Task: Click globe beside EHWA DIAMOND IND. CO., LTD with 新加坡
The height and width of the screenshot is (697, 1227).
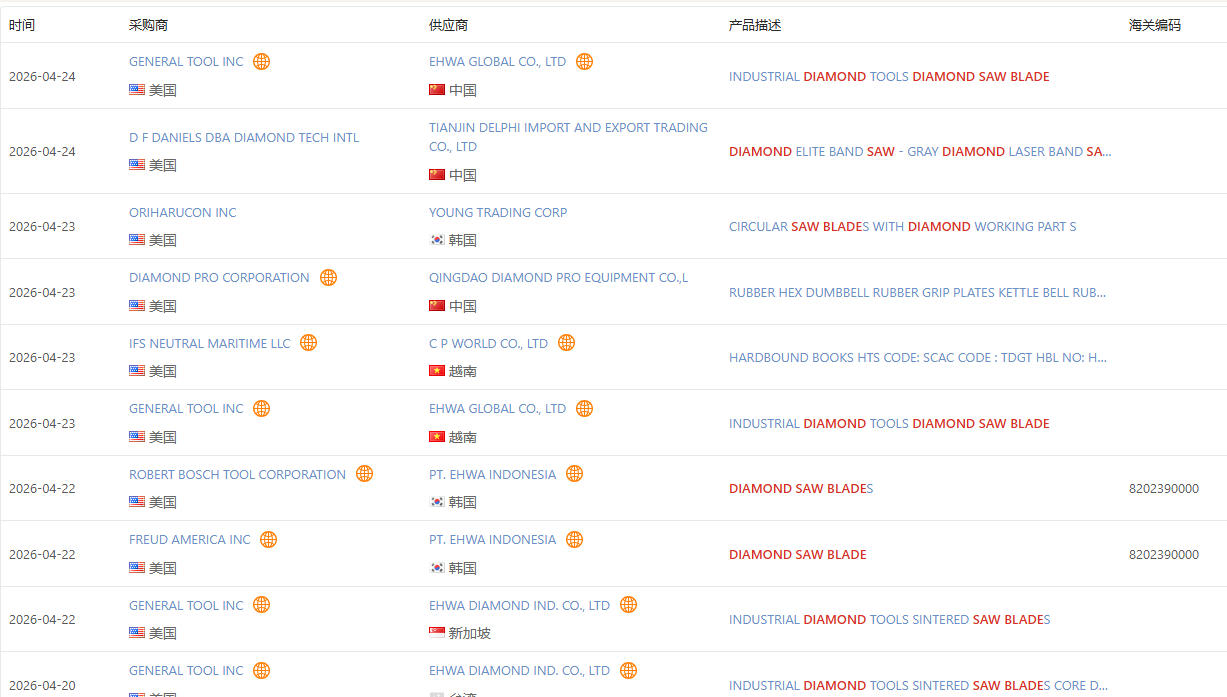Action: tap(628, 605)
